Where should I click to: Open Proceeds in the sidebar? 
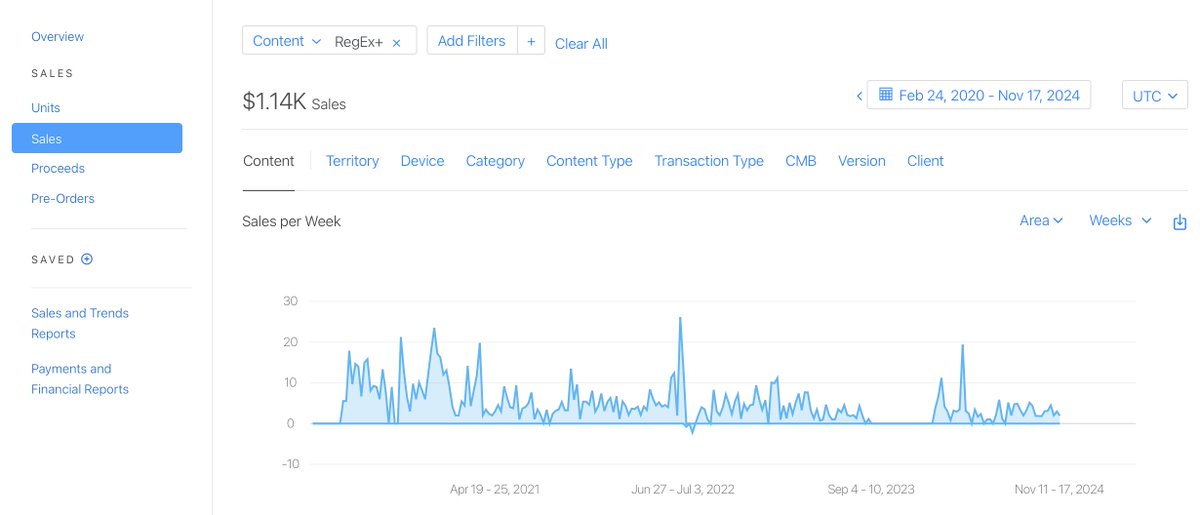point(58,169)
